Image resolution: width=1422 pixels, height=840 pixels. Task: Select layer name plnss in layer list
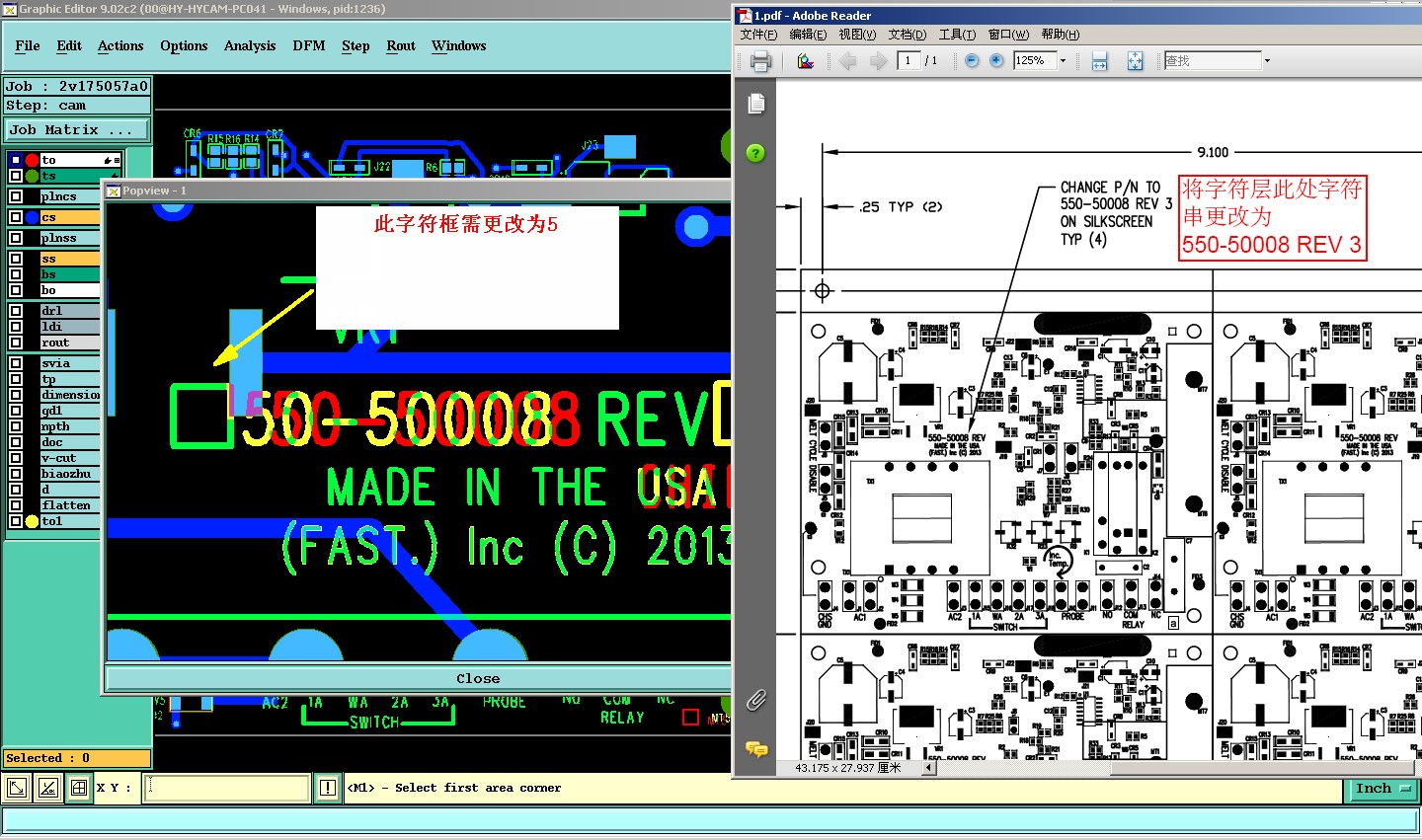pos(59,238)
